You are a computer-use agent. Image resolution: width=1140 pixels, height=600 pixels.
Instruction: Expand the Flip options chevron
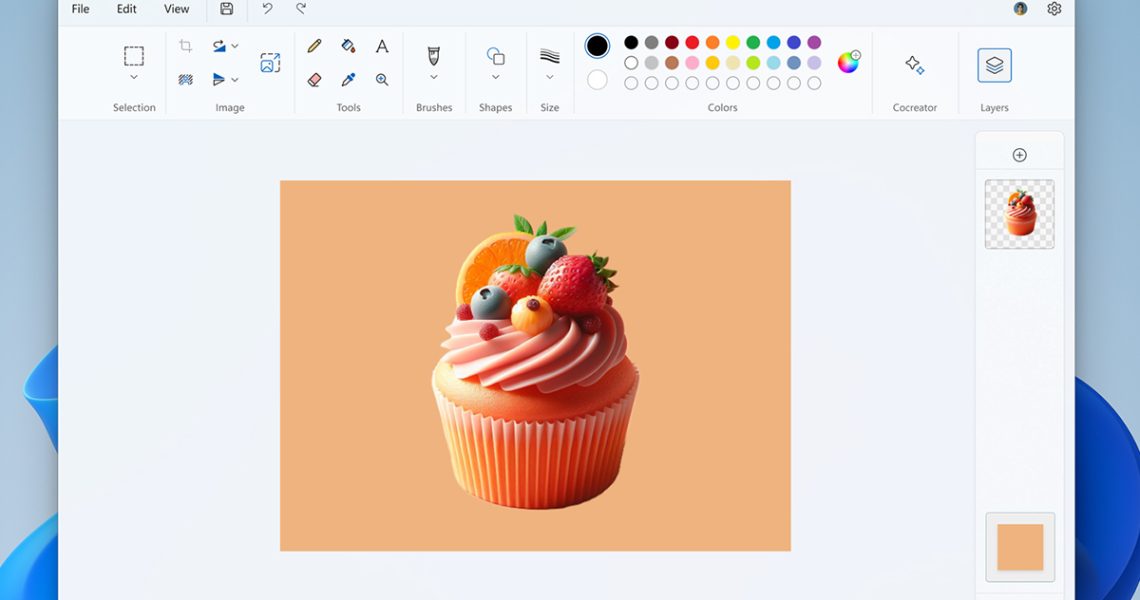235,80
